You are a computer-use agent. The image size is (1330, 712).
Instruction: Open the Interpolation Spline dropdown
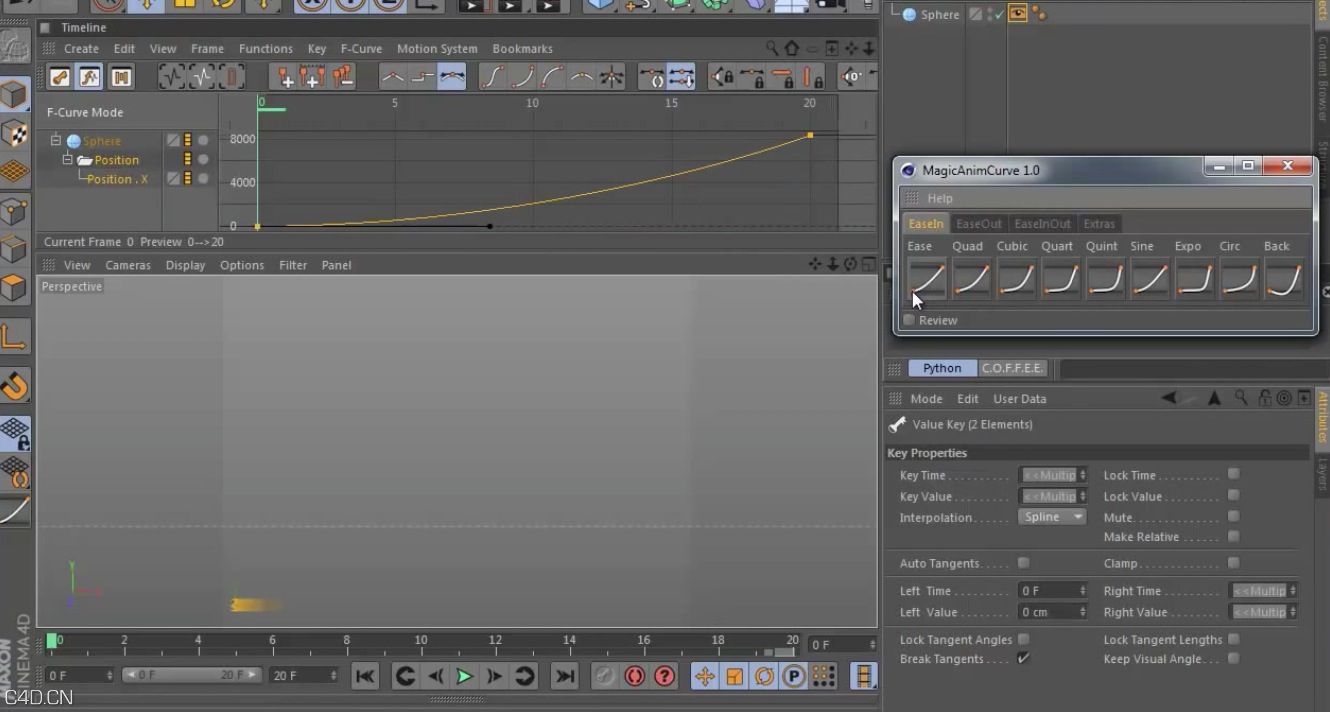[1052, 517]
